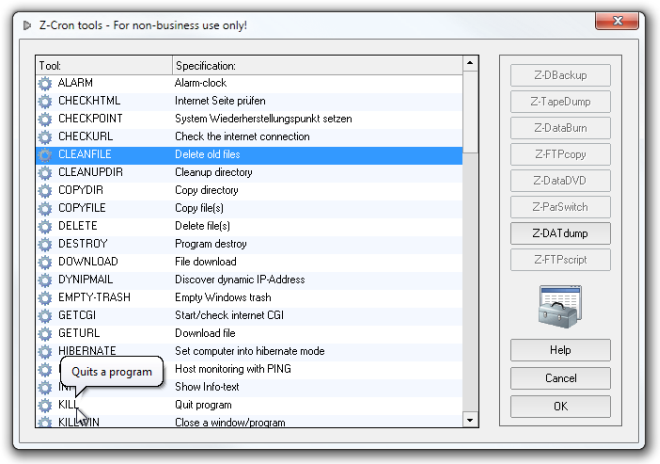
Task: Click the list scrollbar down arrow
Action: 470,420
